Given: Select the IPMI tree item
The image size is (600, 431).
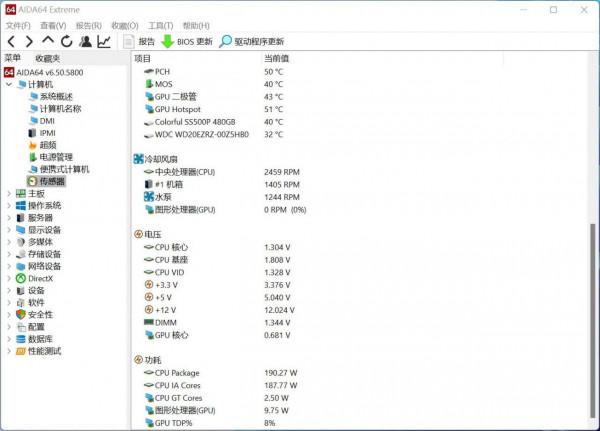Looking at the screenshot, I should tap(42, 133).
